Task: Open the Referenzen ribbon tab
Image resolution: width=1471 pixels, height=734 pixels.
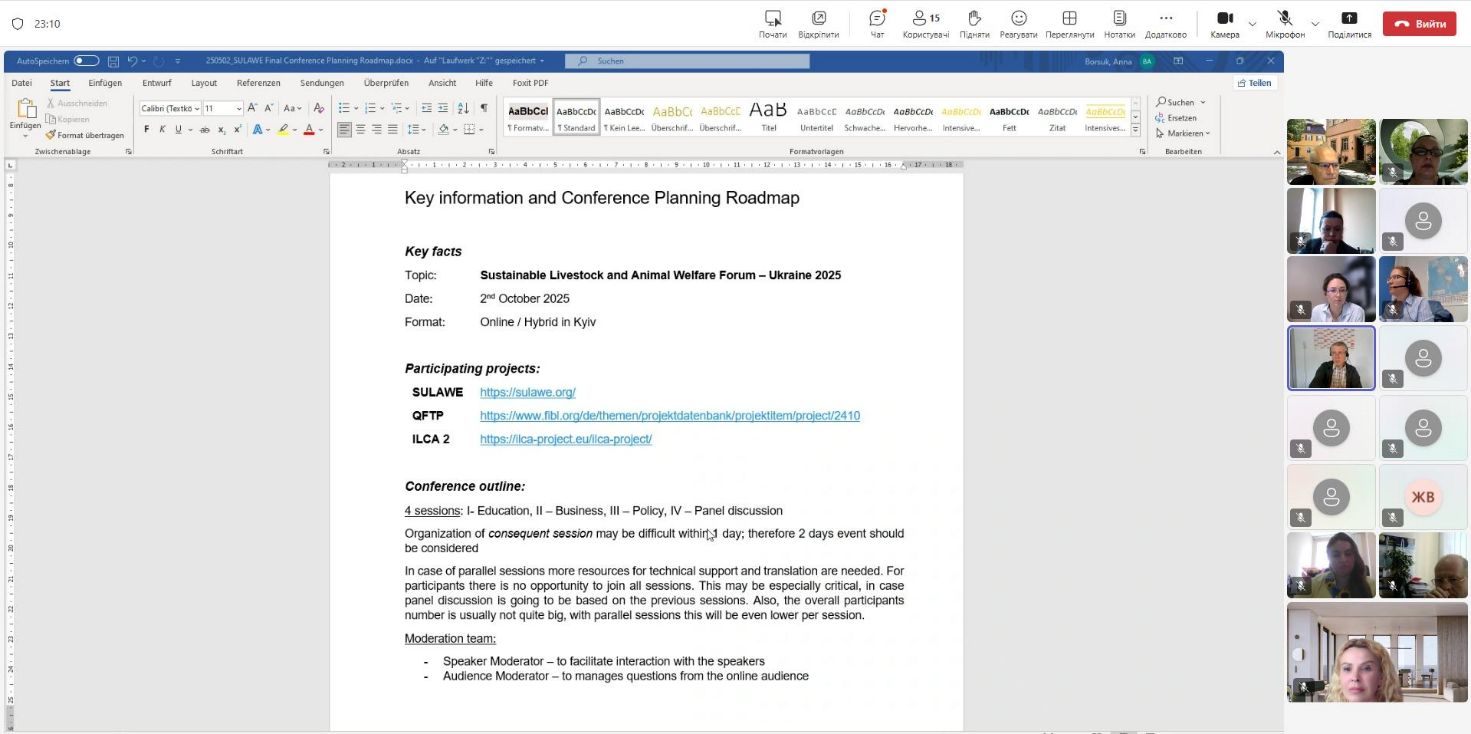Action: pyautogui.click(x=259, y=83)
